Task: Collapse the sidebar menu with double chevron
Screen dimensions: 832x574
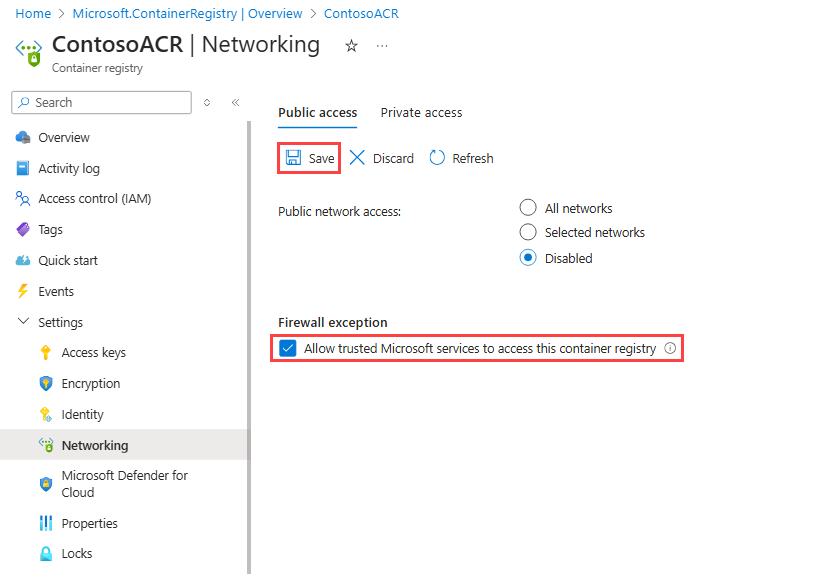Action: [x=235, y=102]
